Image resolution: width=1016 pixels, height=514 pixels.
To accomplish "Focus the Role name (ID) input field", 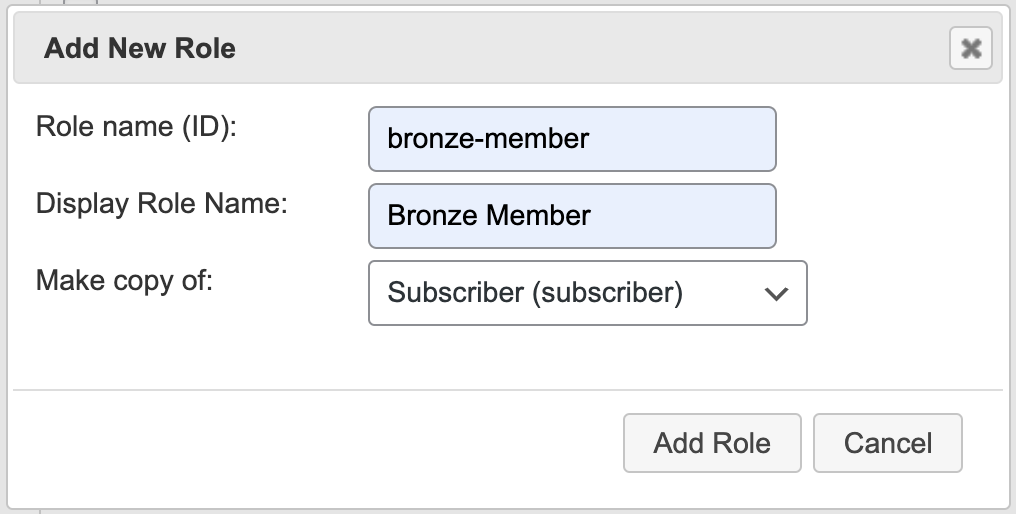I will pyautogui.click(x=572, y=139).
